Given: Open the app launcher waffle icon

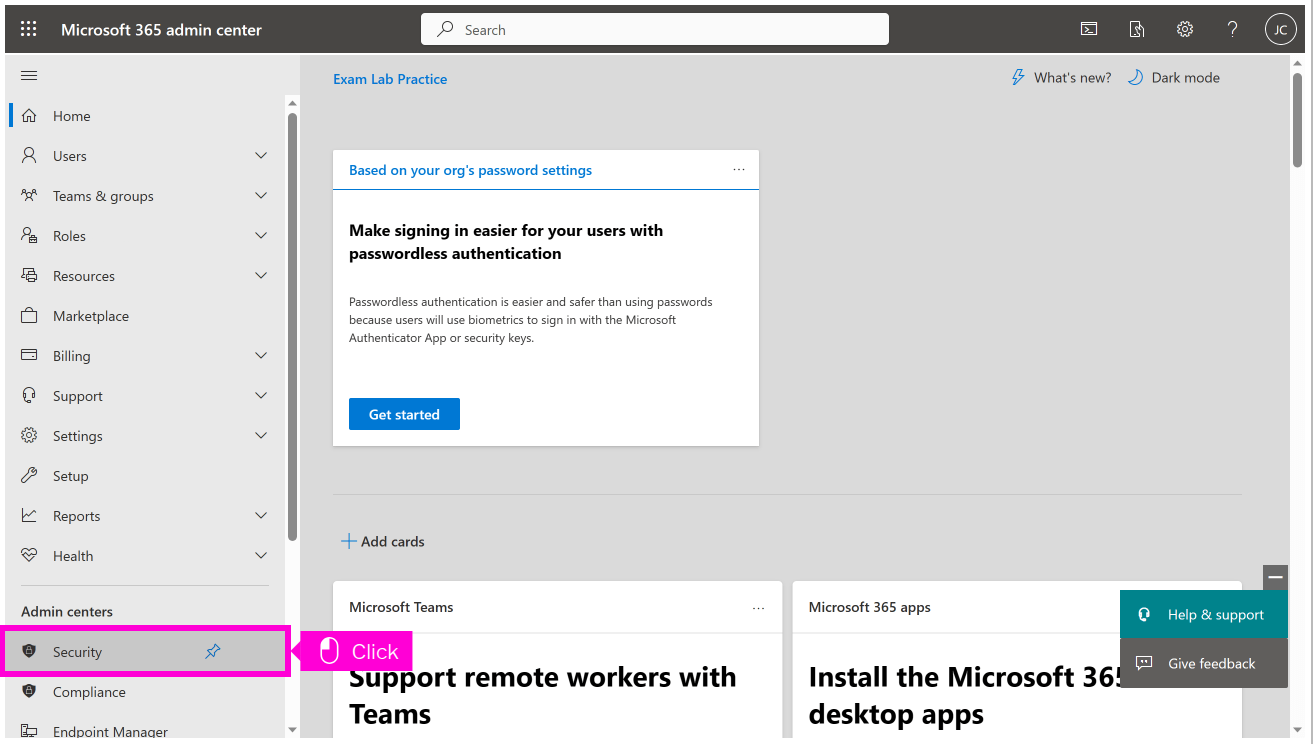Looking at the screenshot, I should click(28, 29).
